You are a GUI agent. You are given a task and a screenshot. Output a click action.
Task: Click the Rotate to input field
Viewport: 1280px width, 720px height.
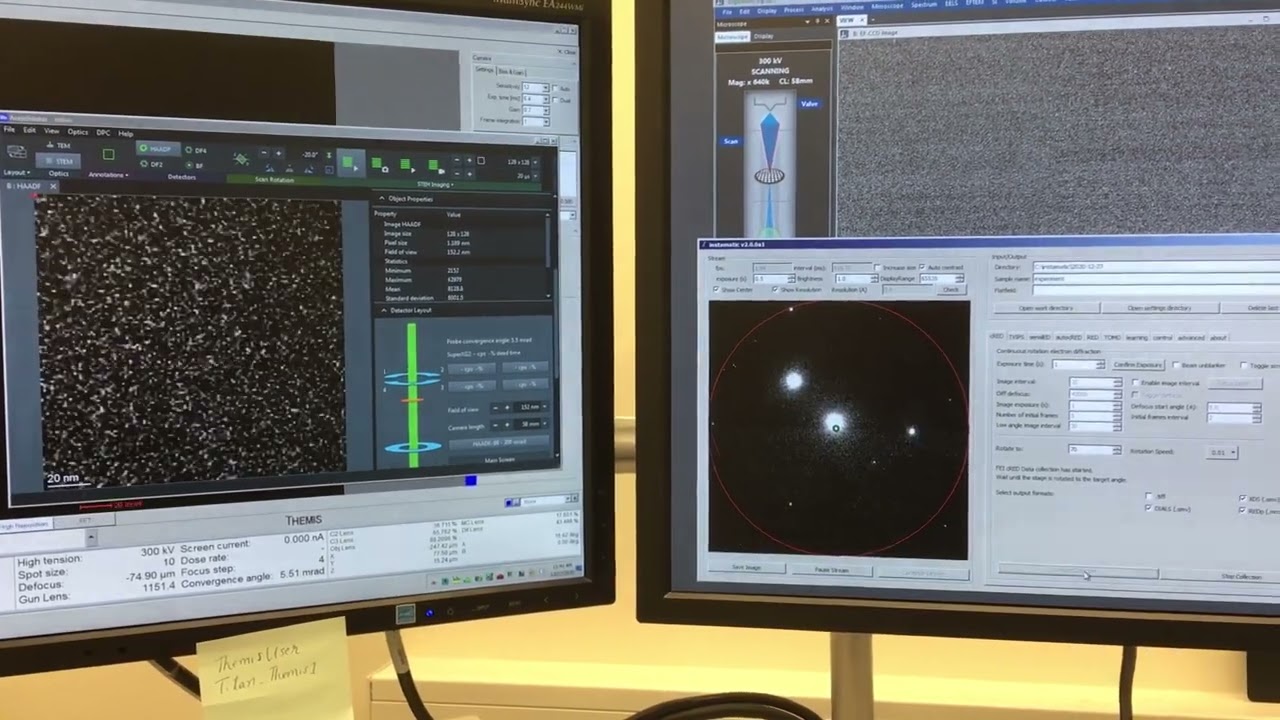tap(1094, 450)
